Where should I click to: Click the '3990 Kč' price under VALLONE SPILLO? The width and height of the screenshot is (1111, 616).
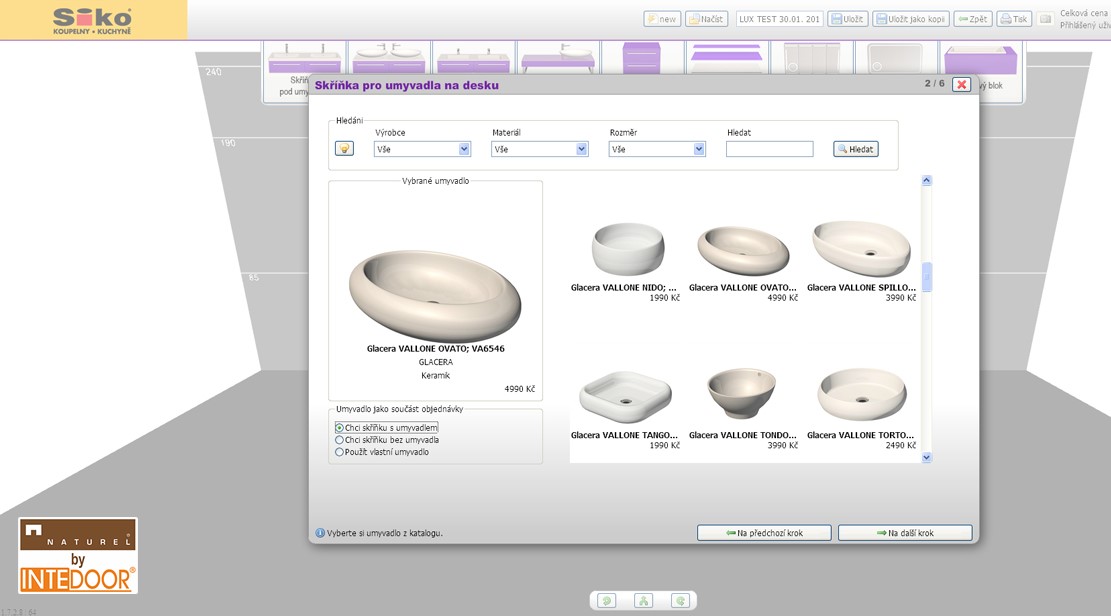click(901, 298)
